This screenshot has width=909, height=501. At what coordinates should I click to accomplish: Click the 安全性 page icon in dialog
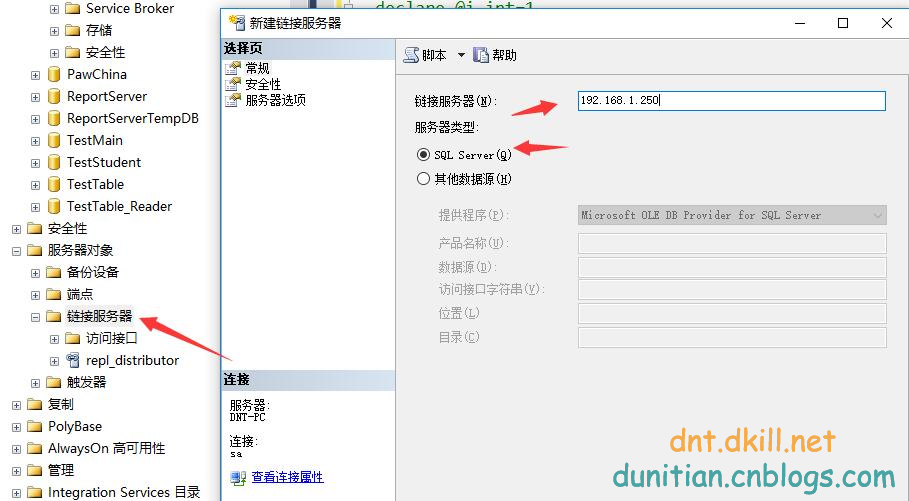[x=232, y=84]
